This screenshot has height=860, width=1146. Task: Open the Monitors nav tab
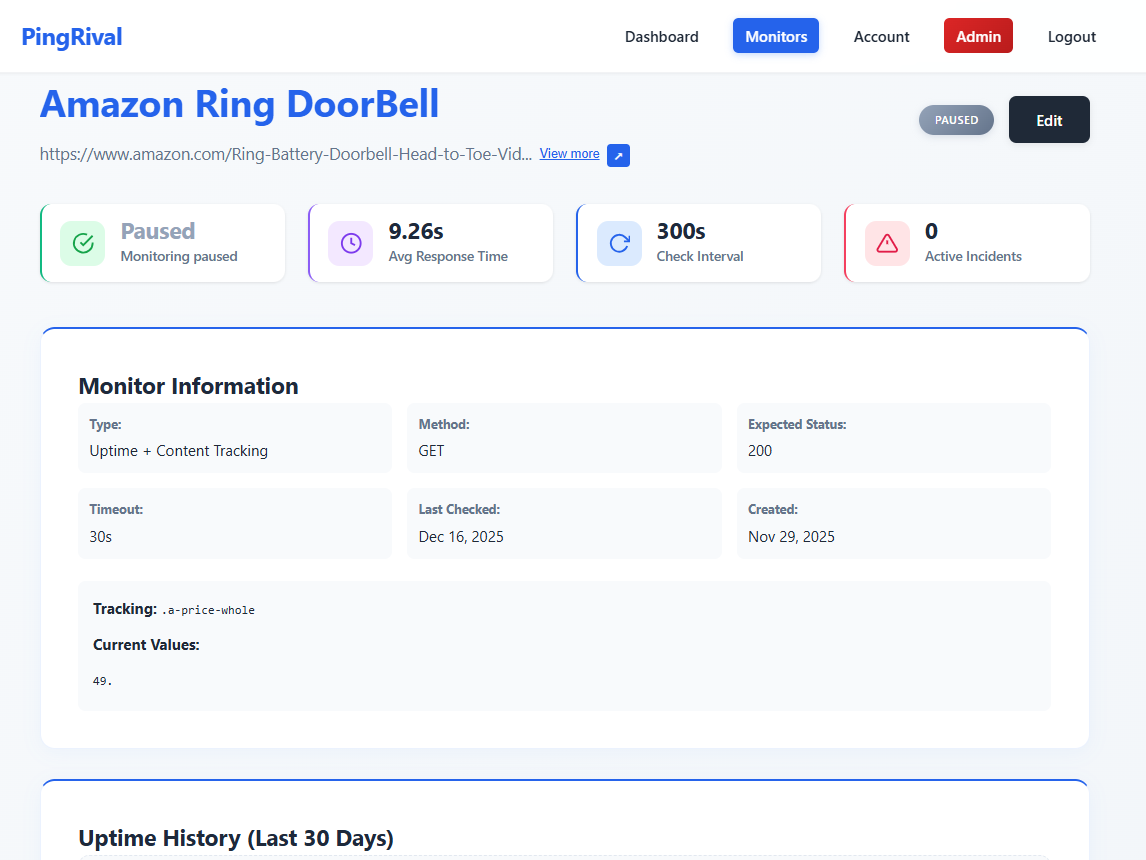776,36
